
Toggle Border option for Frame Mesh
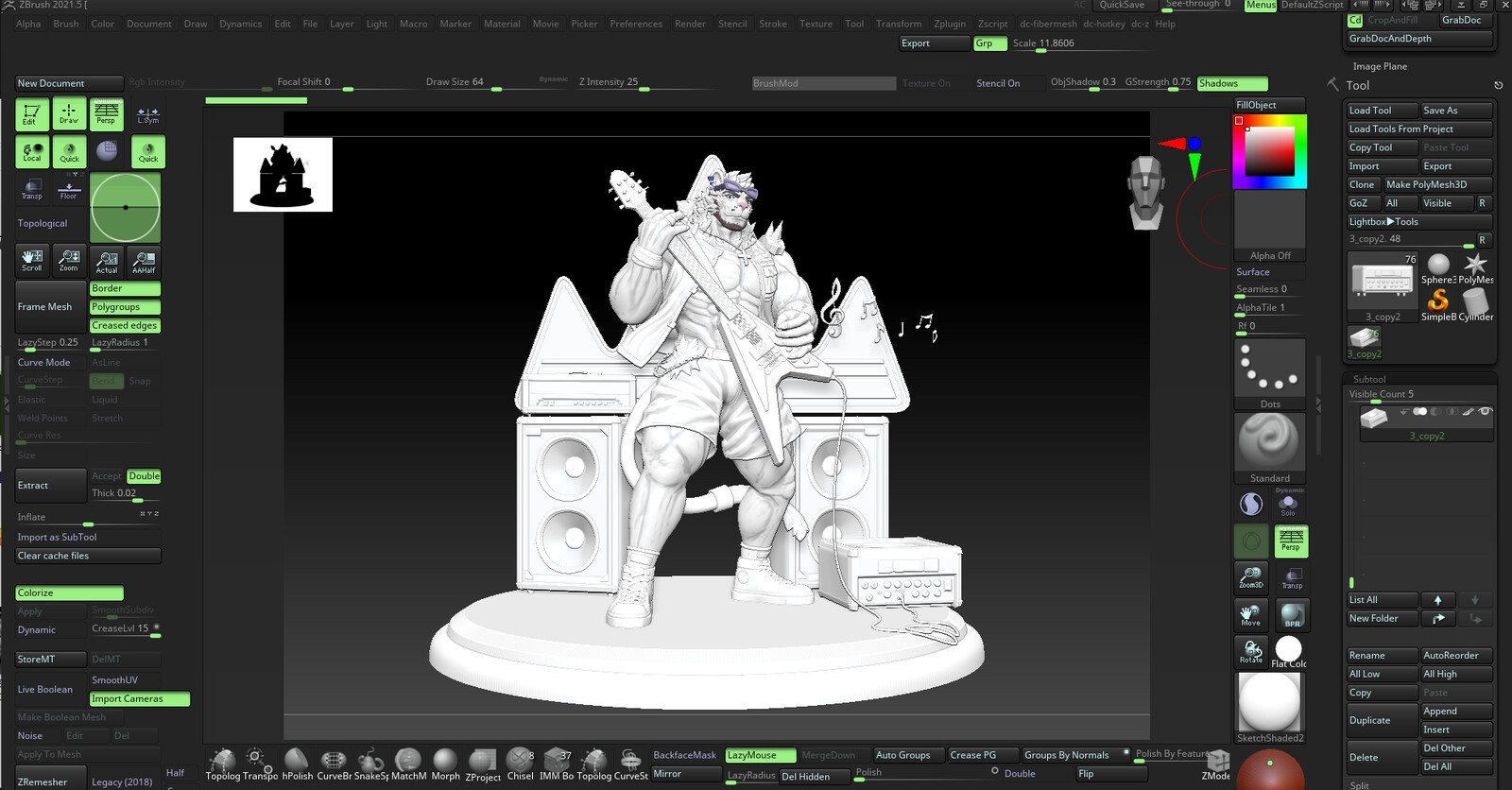(x=125, y=288)
